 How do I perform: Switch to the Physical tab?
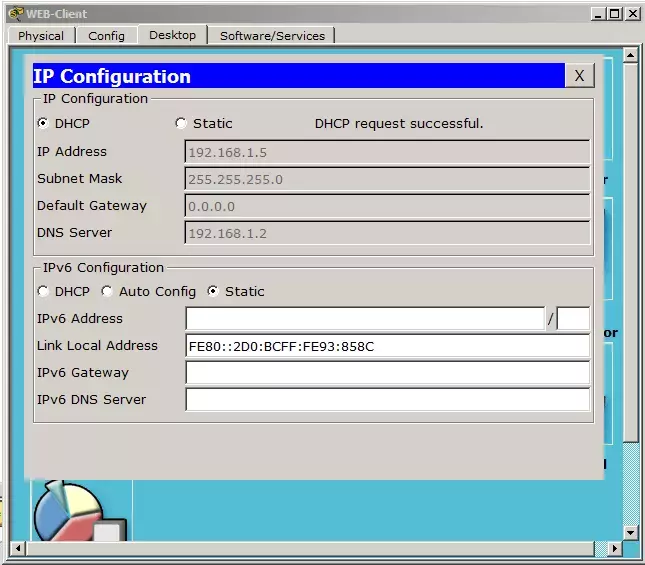(41, 36)
